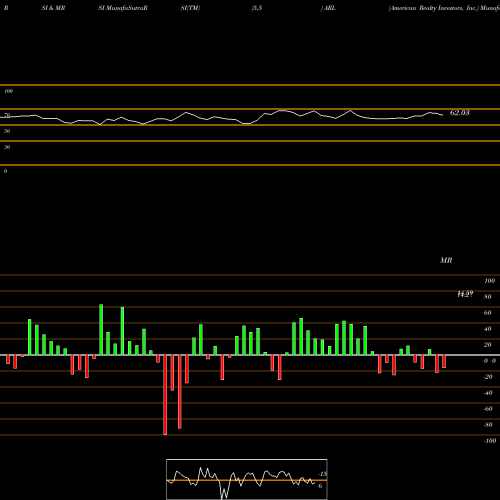Click the -80 label on MR axis
Viewport: 500px width, 500px height.
pyautogui.click(x=488, y=425)
